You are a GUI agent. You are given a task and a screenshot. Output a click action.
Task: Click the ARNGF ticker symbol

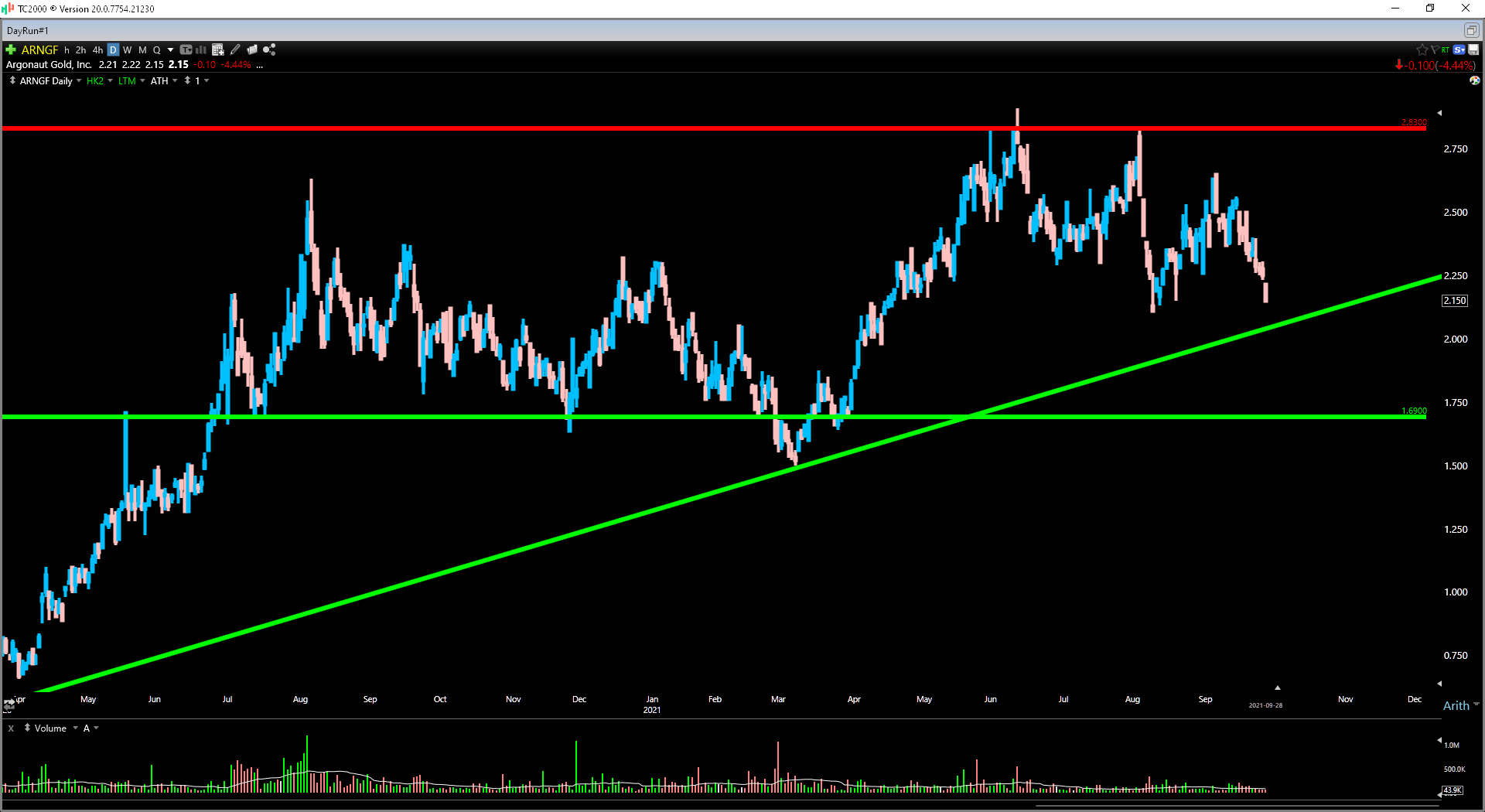point(40,49)
